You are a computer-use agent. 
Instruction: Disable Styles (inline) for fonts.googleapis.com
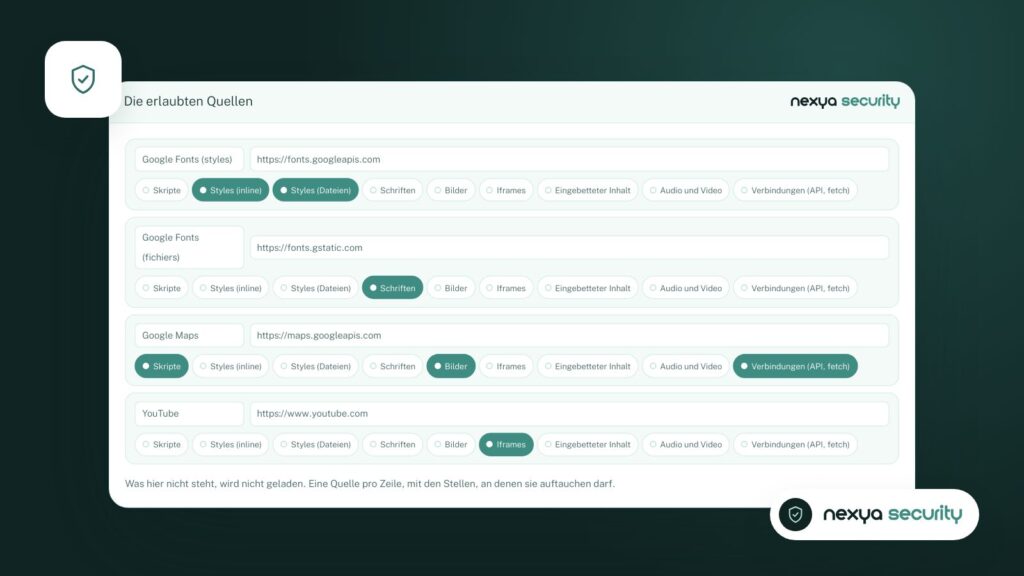(x=231, y=190)
